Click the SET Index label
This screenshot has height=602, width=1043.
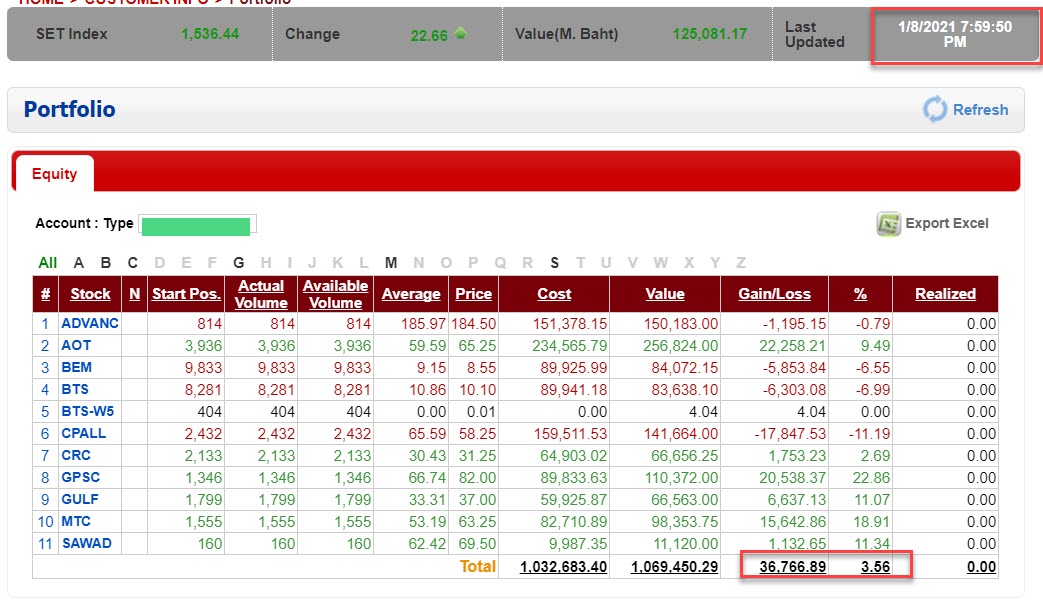72,34
